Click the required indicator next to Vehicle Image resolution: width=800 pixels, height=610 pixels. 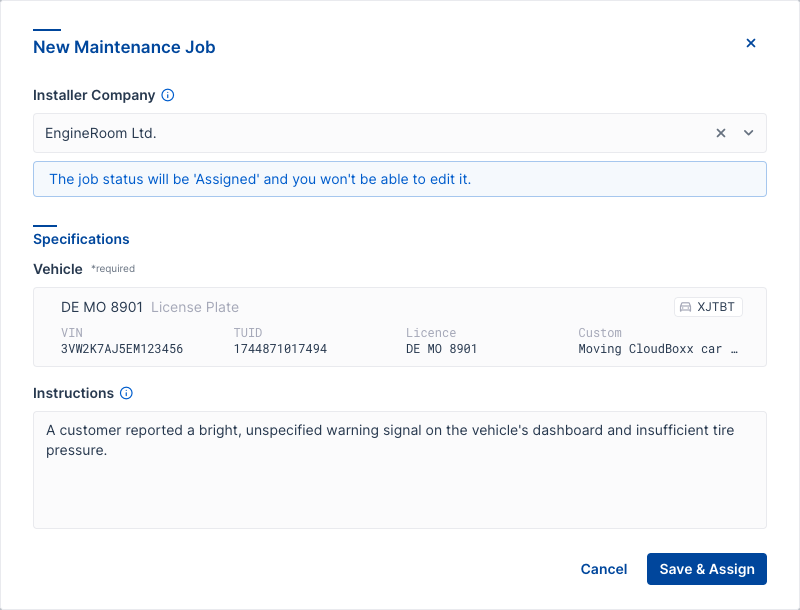112,268
